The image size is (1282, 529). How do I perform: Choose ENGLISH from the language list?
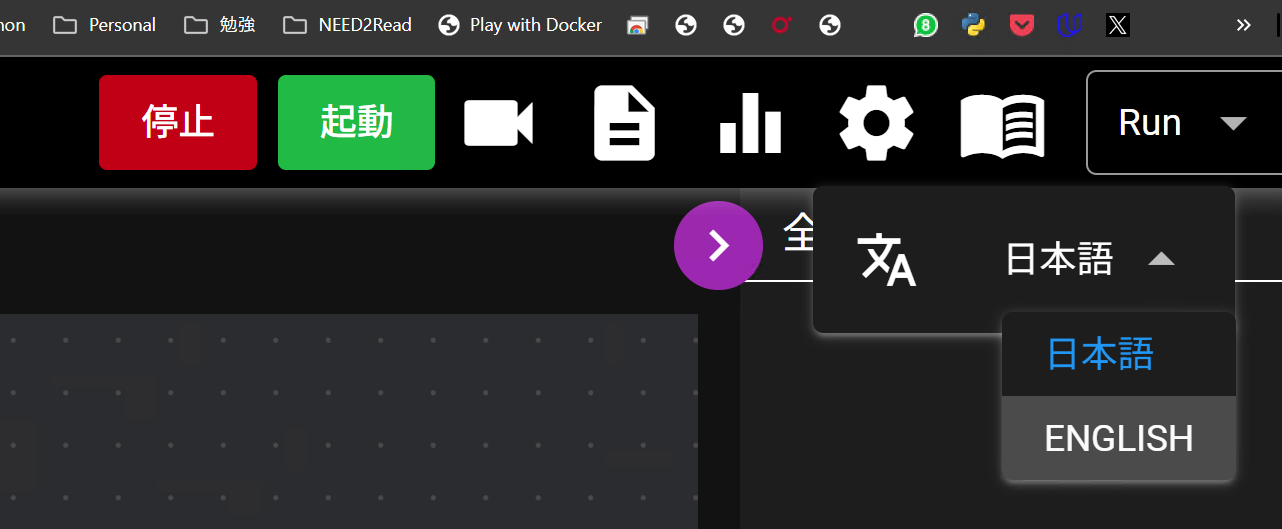1118,438
